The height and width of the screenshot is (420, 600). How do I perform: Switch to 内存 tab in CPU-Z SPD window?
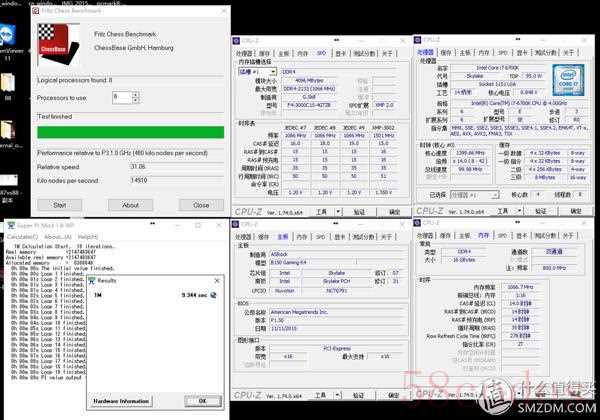(302, 54)
